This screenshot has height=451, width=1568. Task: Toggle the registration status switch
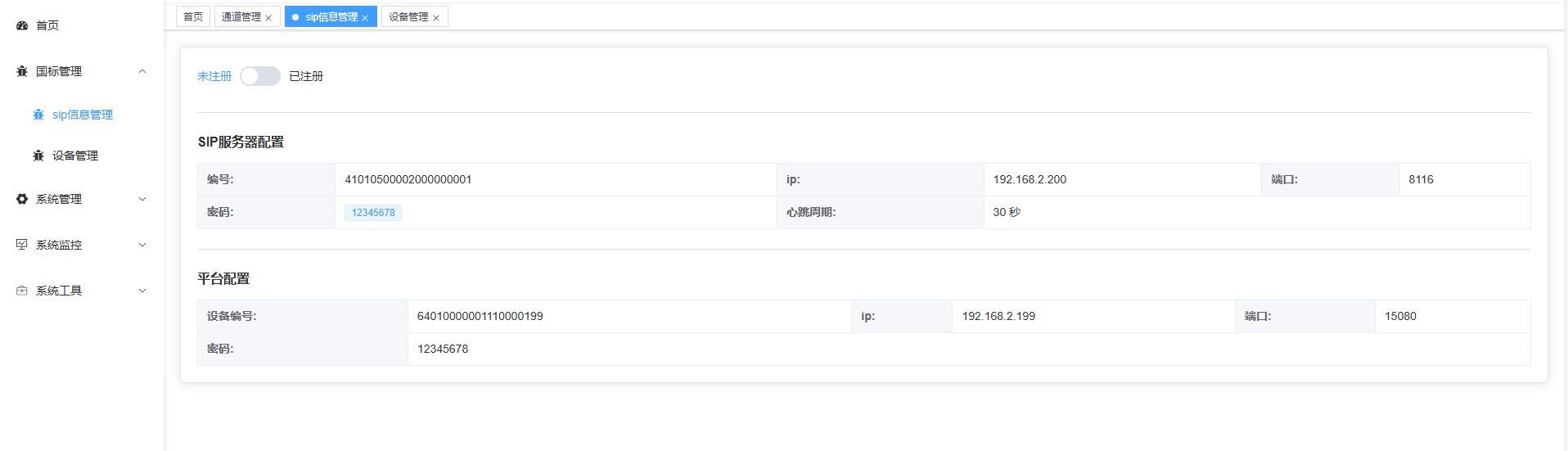pos(260,76)
